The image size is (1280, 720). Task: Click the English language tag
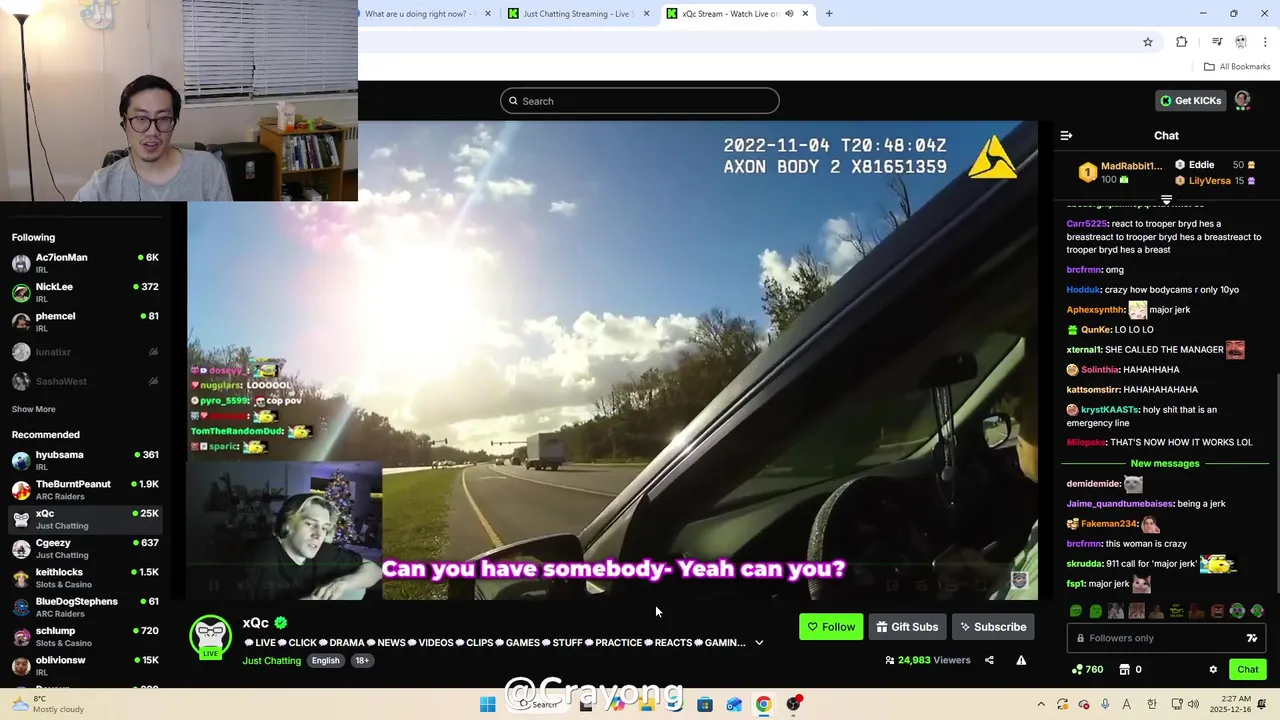click(325, 660)
